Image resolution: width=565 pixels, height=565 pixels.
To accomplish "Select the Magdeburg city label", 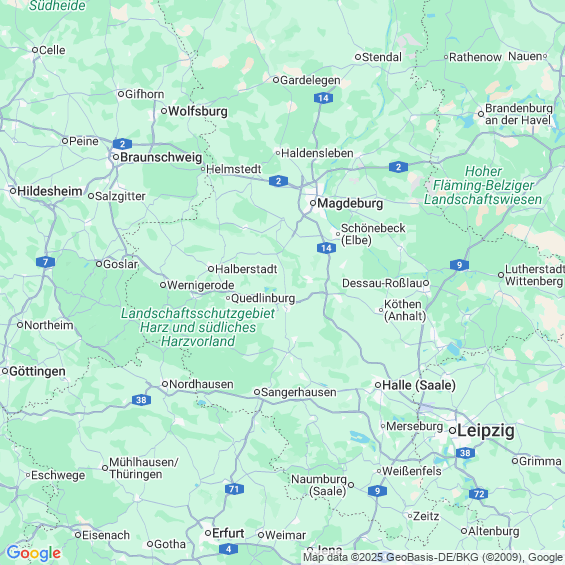I will pos(350,203).
